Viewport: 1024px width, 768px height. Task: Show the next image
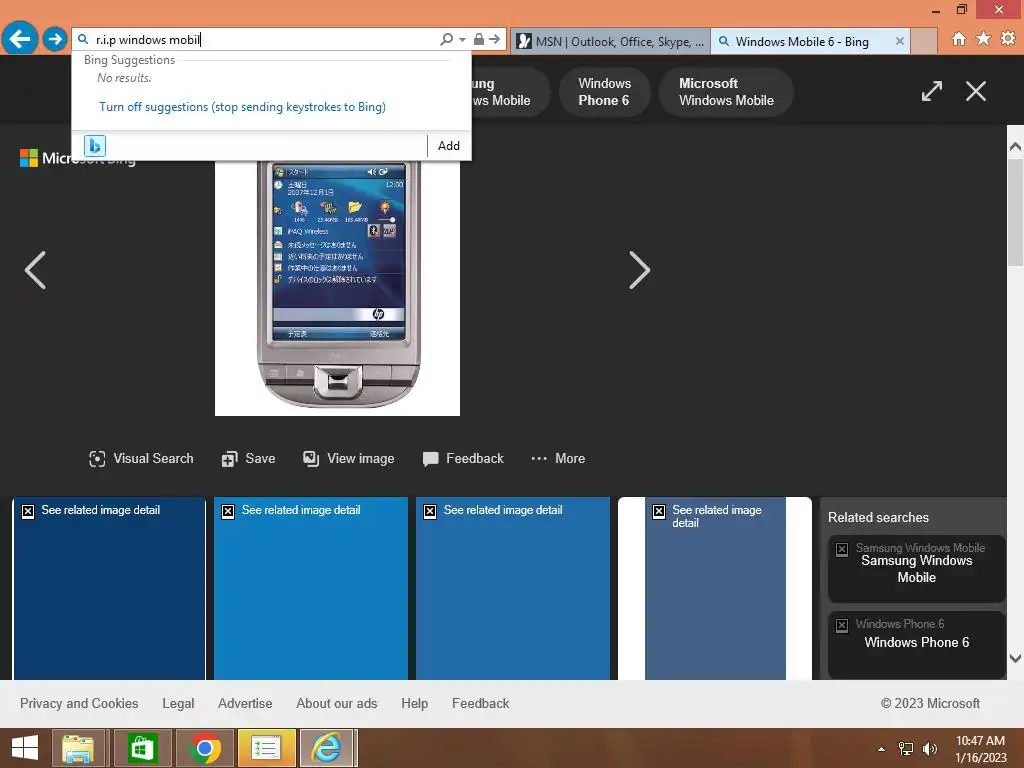point(639,270)
